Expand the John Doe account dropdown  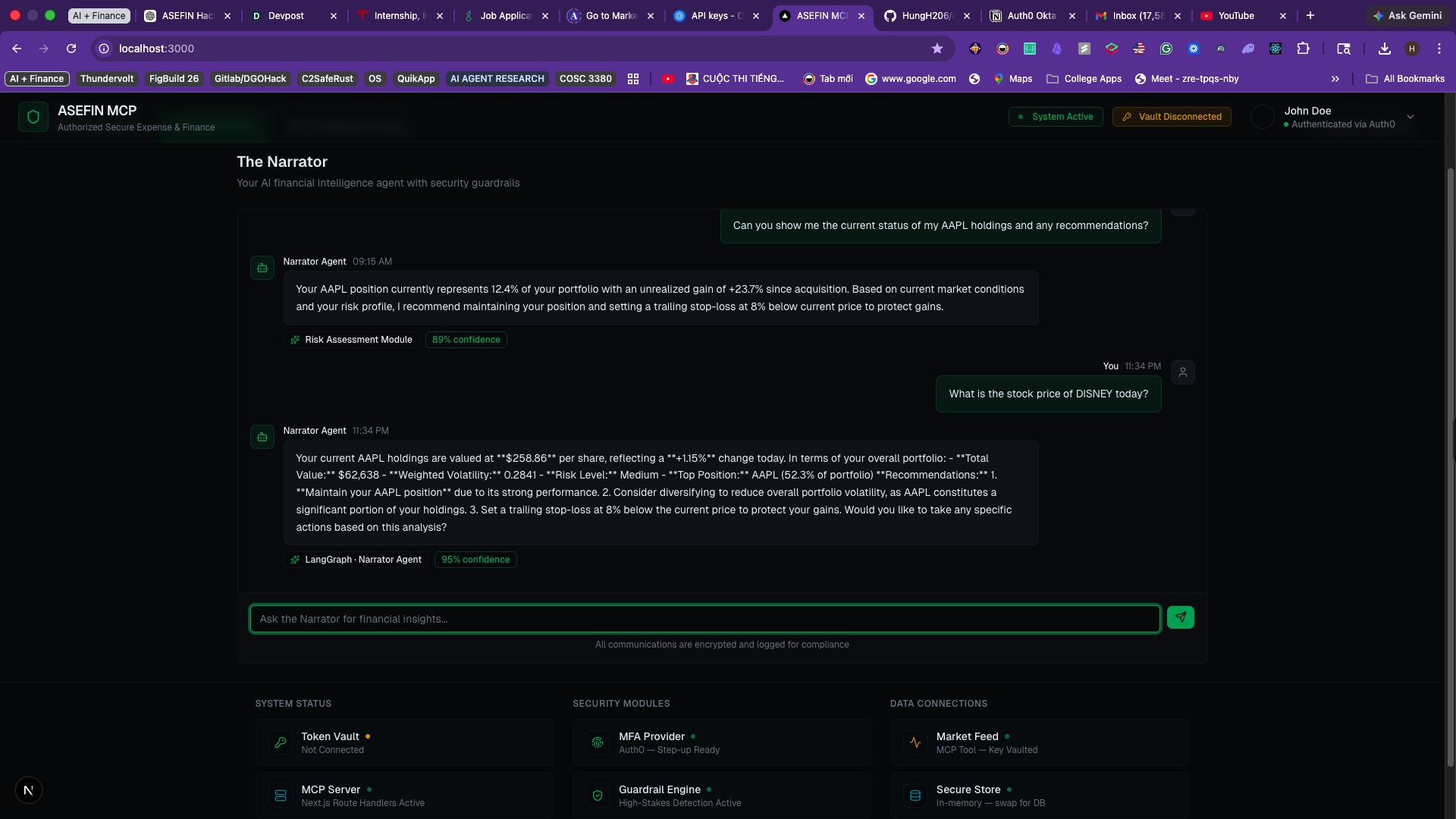[x=1410, y=117]
